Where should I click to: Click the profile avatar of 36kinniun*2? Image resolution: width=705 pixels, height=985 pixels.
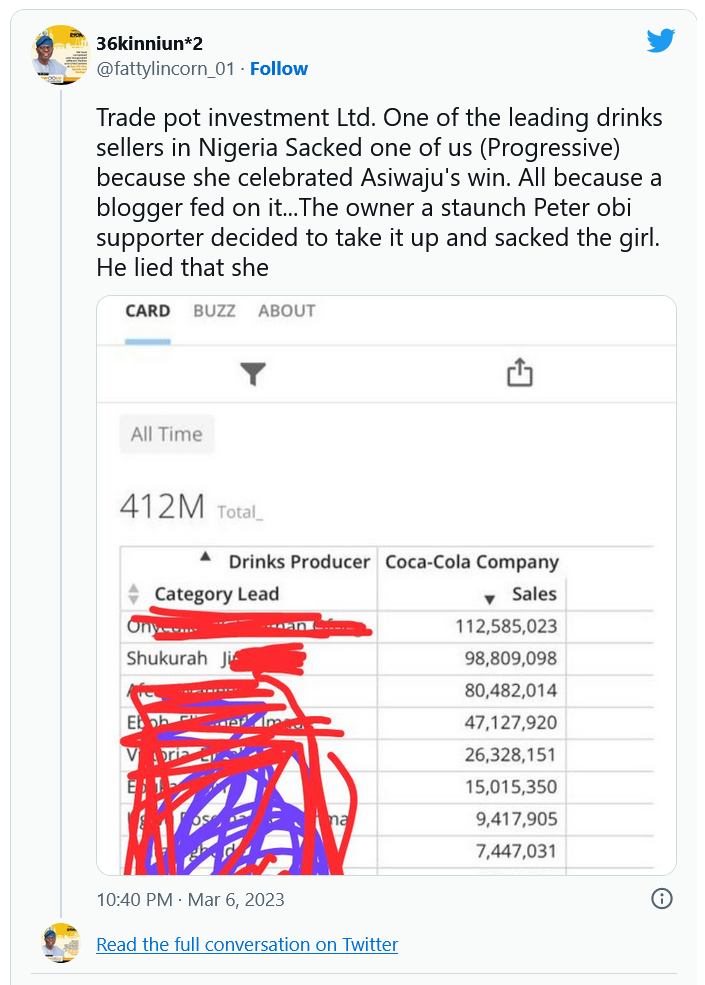[x=60, y=50]
